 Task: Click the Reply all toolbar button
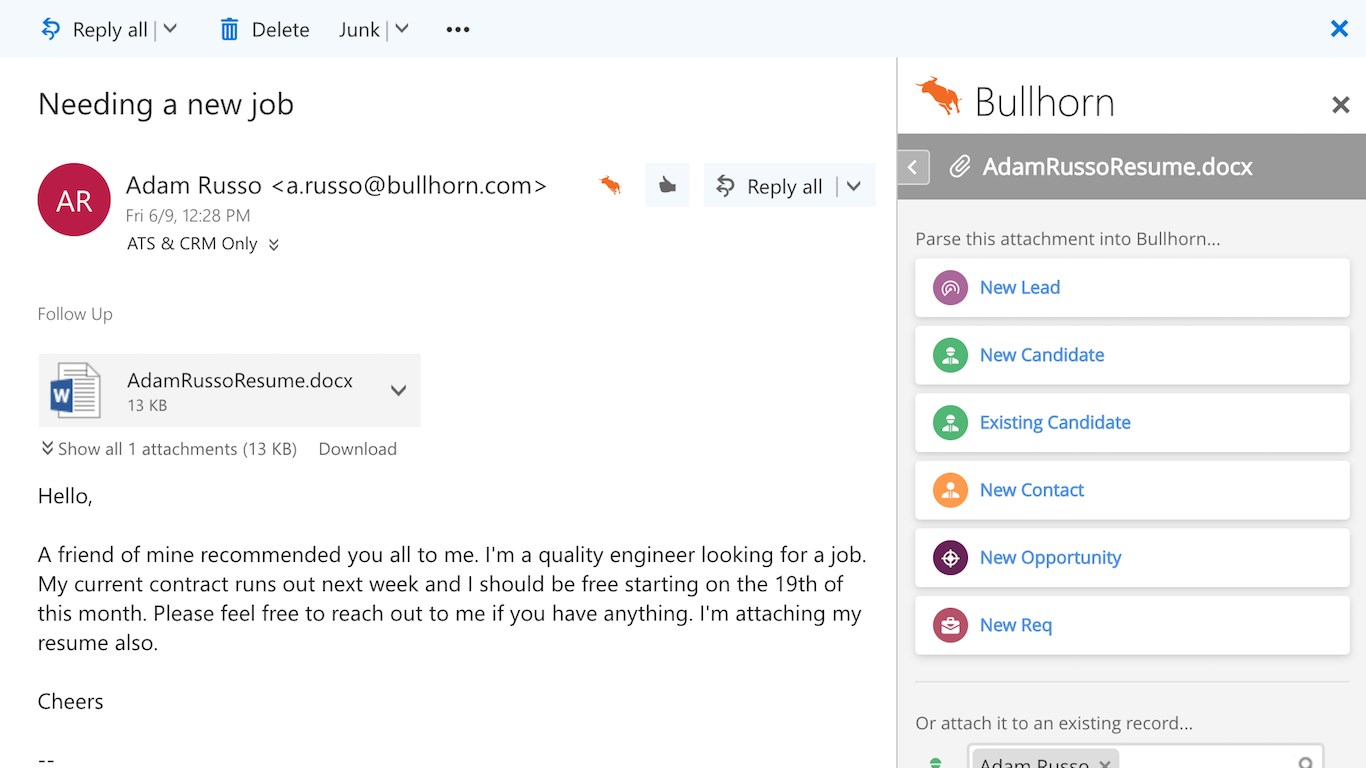pos(94,30)
